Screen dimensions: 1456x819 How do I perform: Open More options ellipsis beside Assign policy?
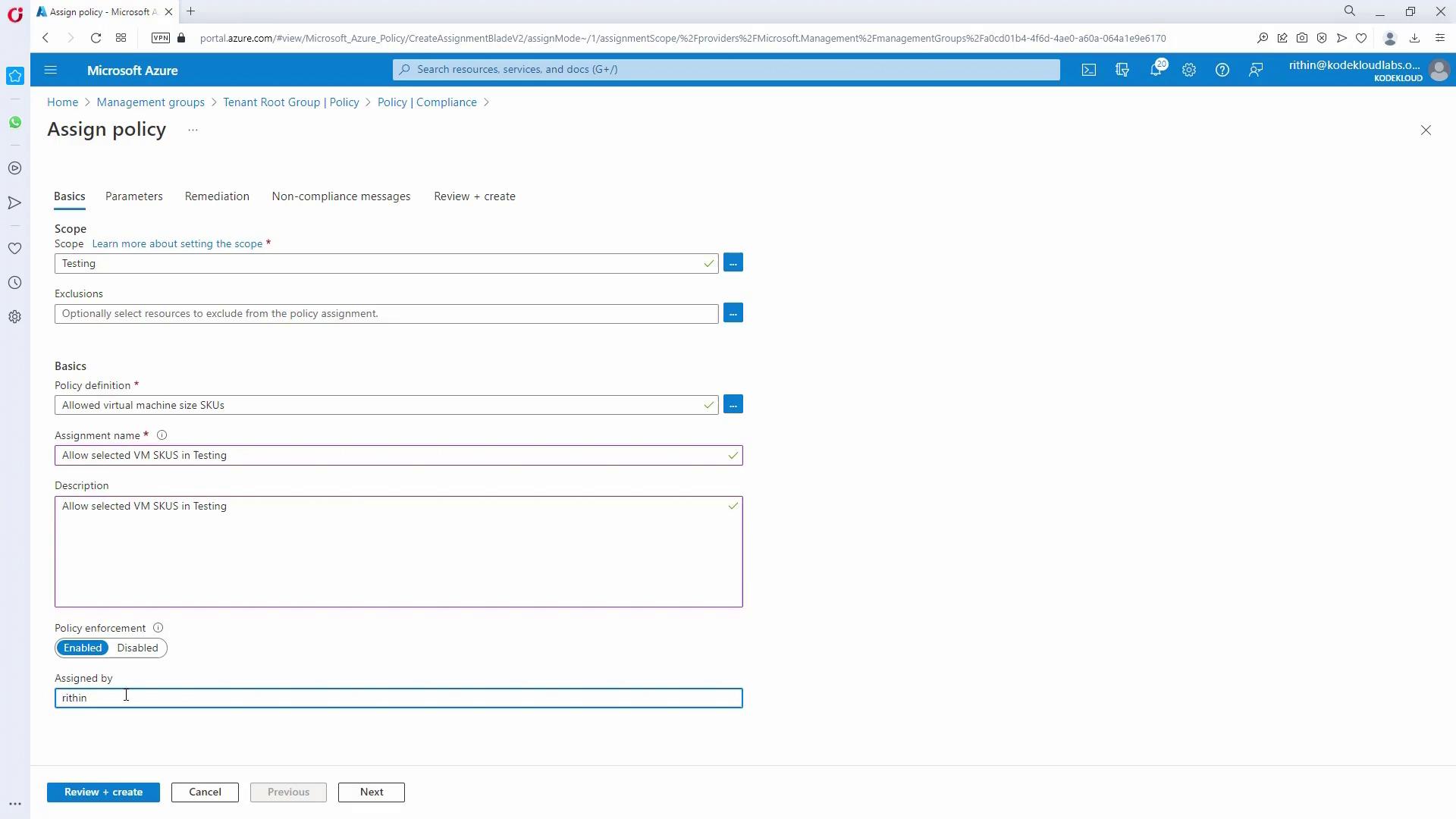(x=193, y=130)
